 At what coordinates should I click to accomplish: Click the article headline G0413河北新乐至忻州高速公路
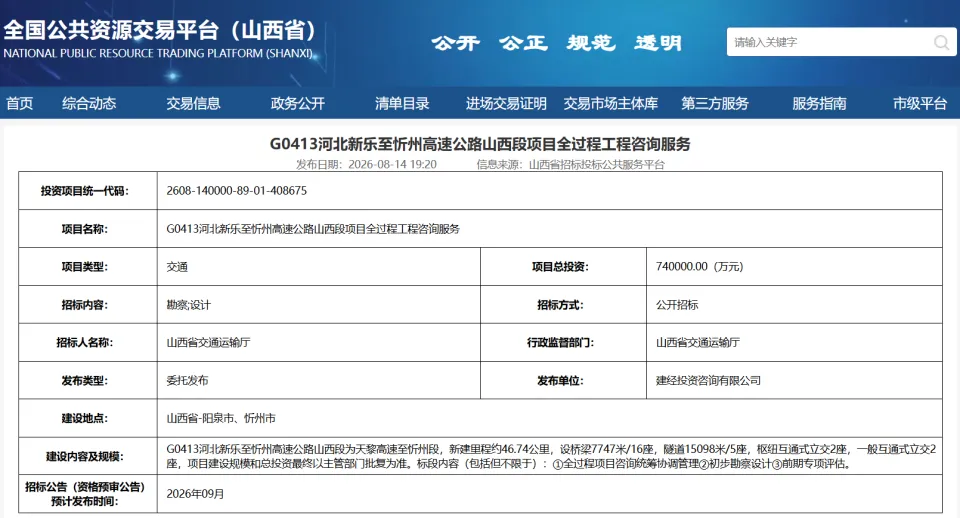pos(480,144)
